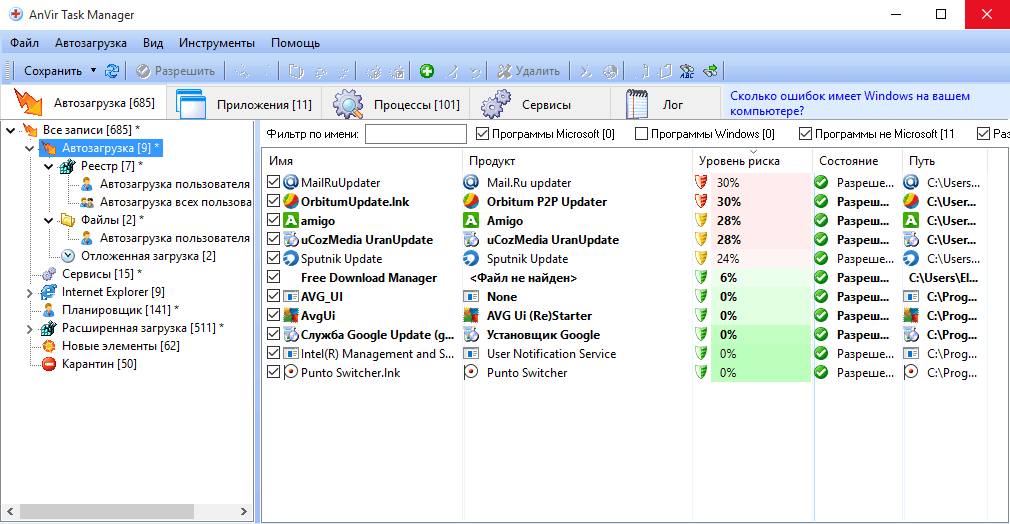Viewport: 1010px width, 524px height.
Task: Expand the Internet Explorer [9] node
Action: [x=30, y=293]
